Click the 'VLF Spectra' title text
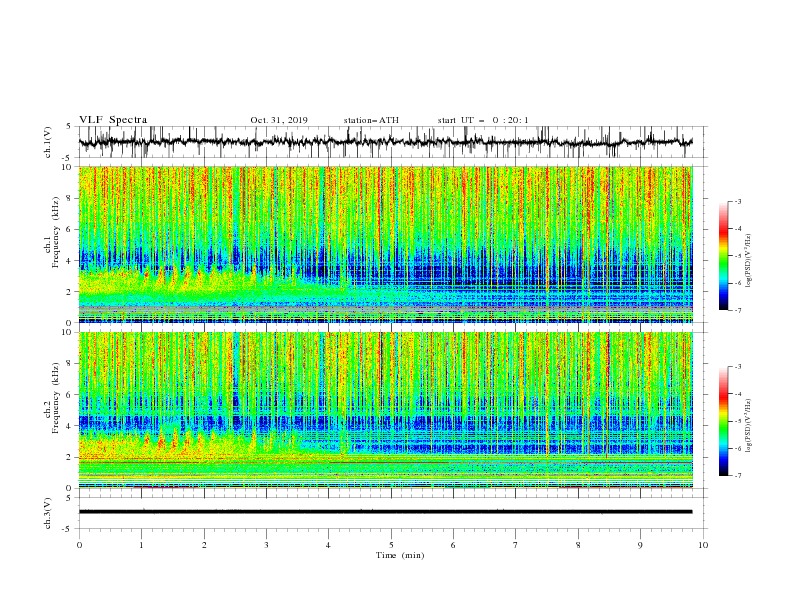This screenshot has height=612, width=792. click(113, 120)
